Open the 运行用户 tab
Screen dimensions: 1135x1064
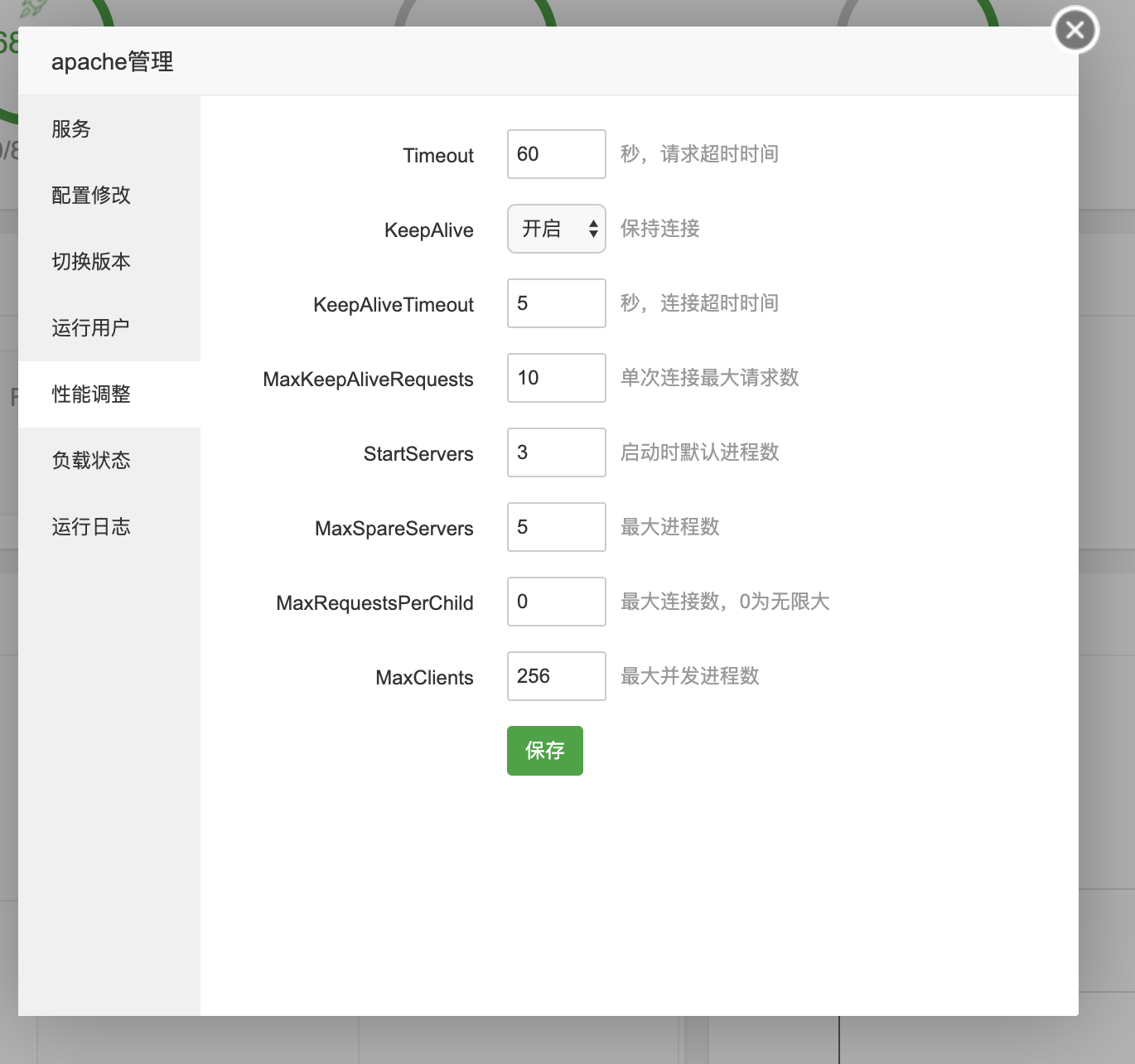[x=109, y=328]
